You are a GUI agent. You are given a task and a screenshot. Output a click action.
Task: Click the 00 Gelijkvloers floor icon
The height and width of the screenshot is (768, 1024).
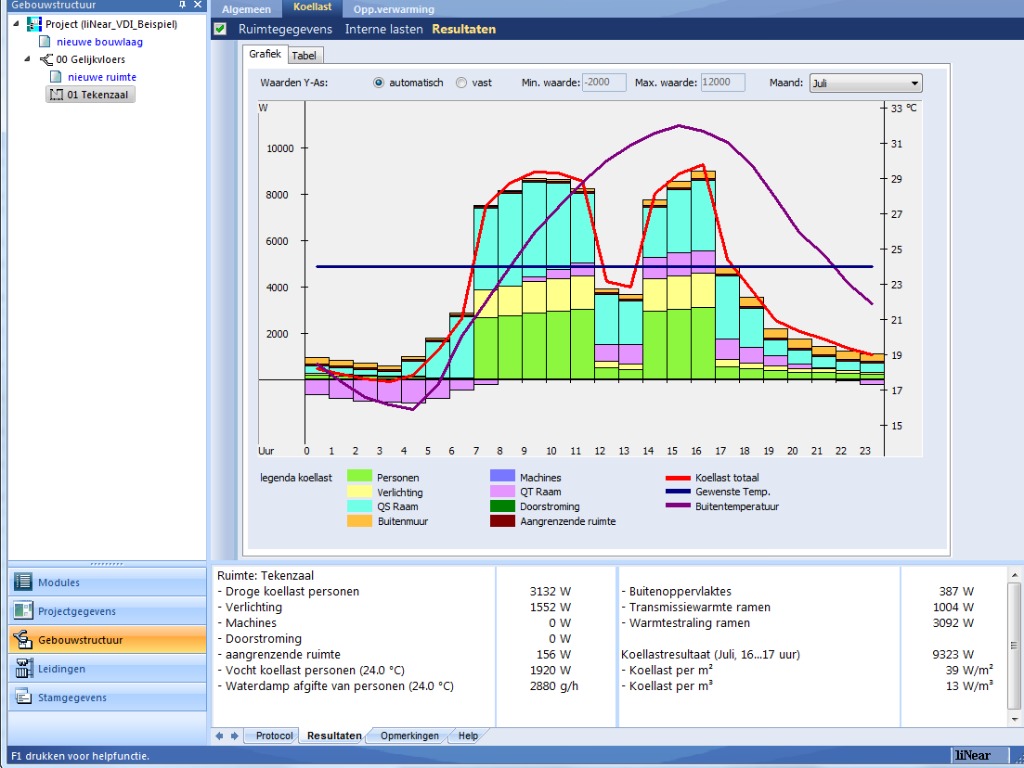(x=45, y=60)
